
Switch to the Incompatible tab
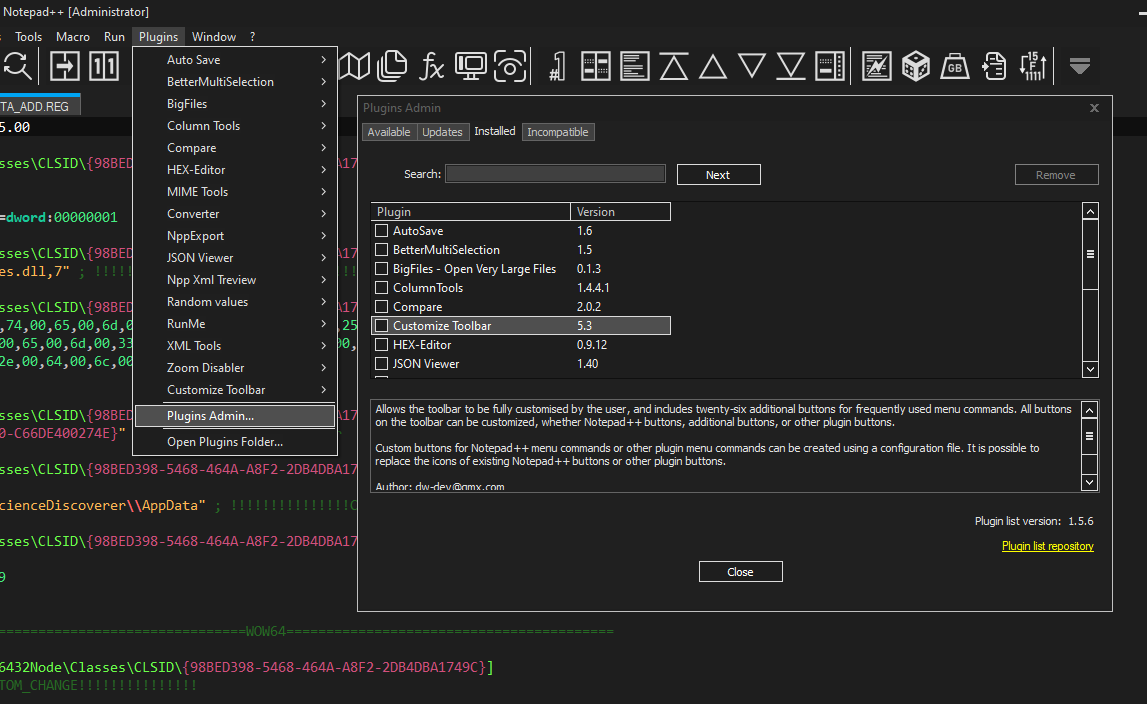[x=558, y=132]
